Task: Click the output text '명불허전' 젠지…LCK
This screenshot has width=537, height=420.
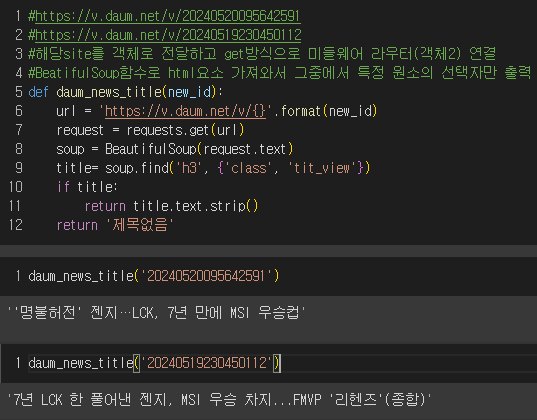Action: click(157, 313)
